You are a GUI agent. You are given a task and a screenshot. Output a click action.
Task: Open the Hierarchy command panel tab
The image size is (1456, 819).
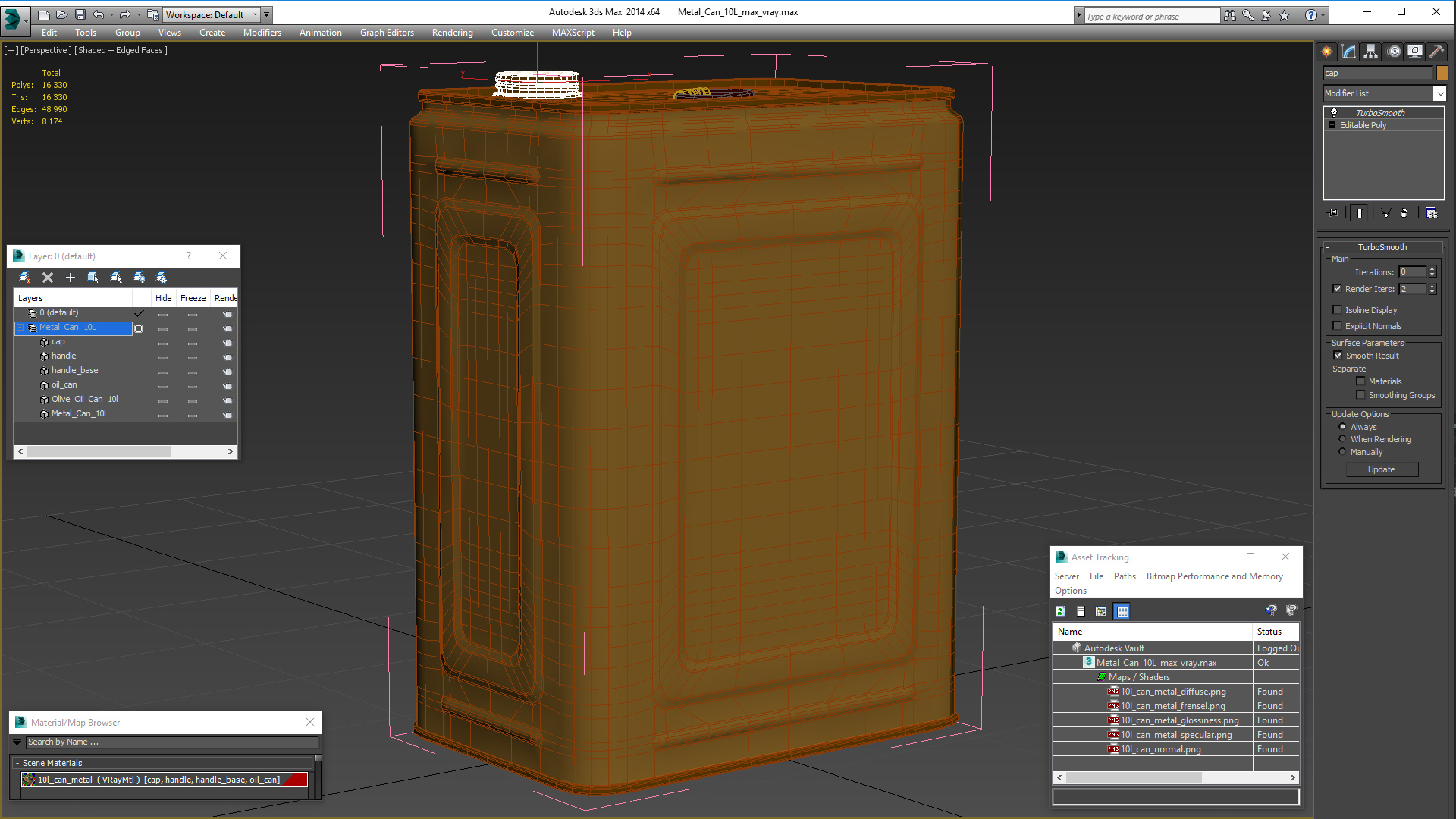(x=1370, y=52)
